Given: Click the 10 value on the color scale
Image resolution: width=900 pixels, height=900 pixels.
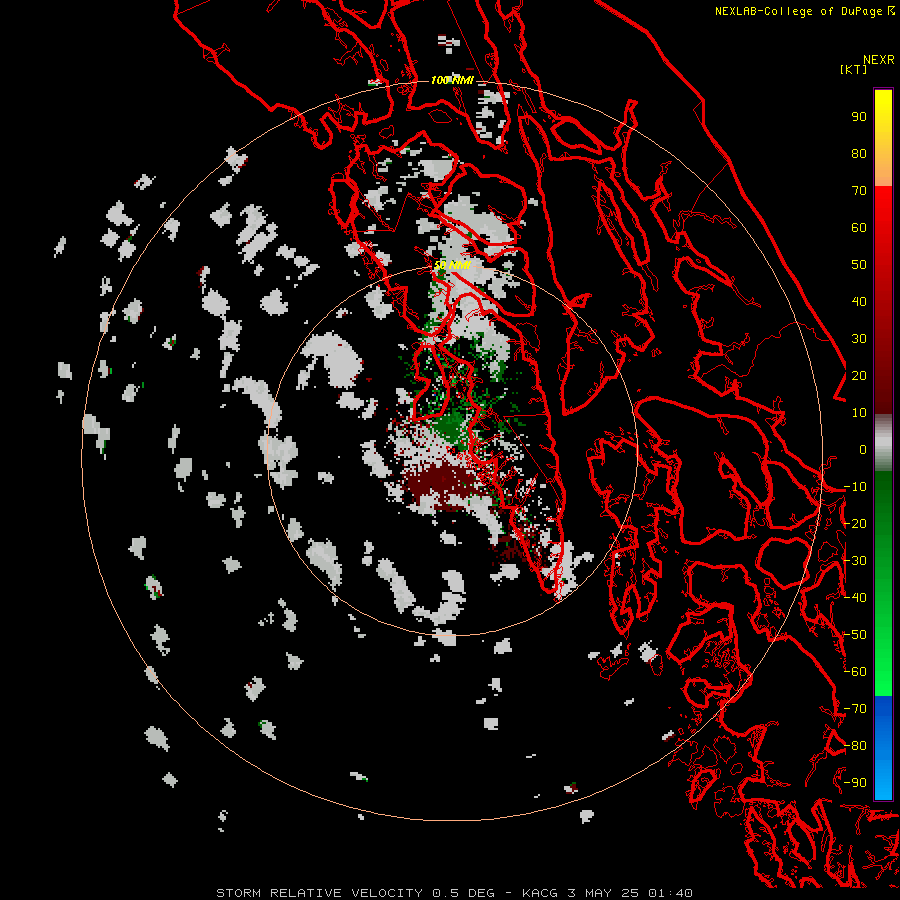Looking at the screenshot, I should click(859, 413).
